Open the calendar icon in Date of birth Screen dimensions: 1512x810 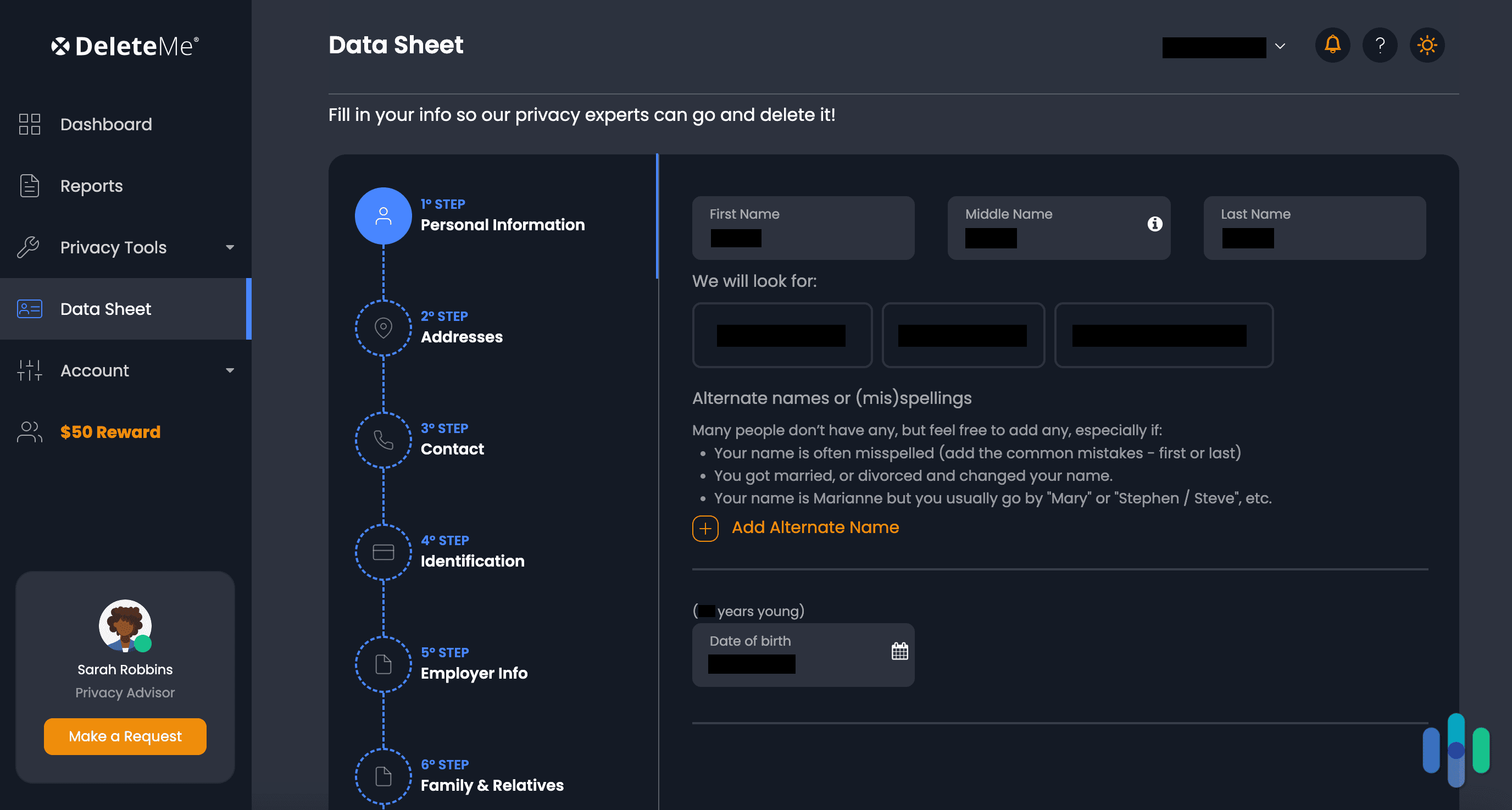(x=899, y=650)
